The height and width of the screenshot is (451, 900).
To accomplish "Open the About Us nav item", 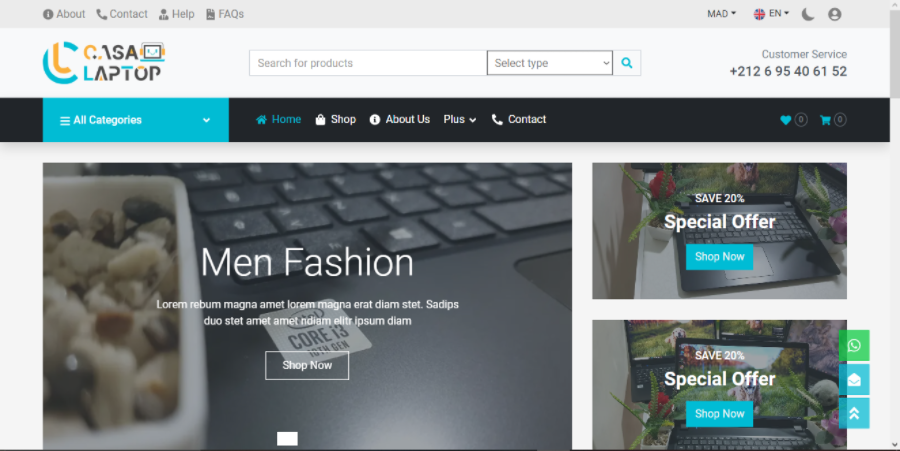I will [x=399, y=119].
